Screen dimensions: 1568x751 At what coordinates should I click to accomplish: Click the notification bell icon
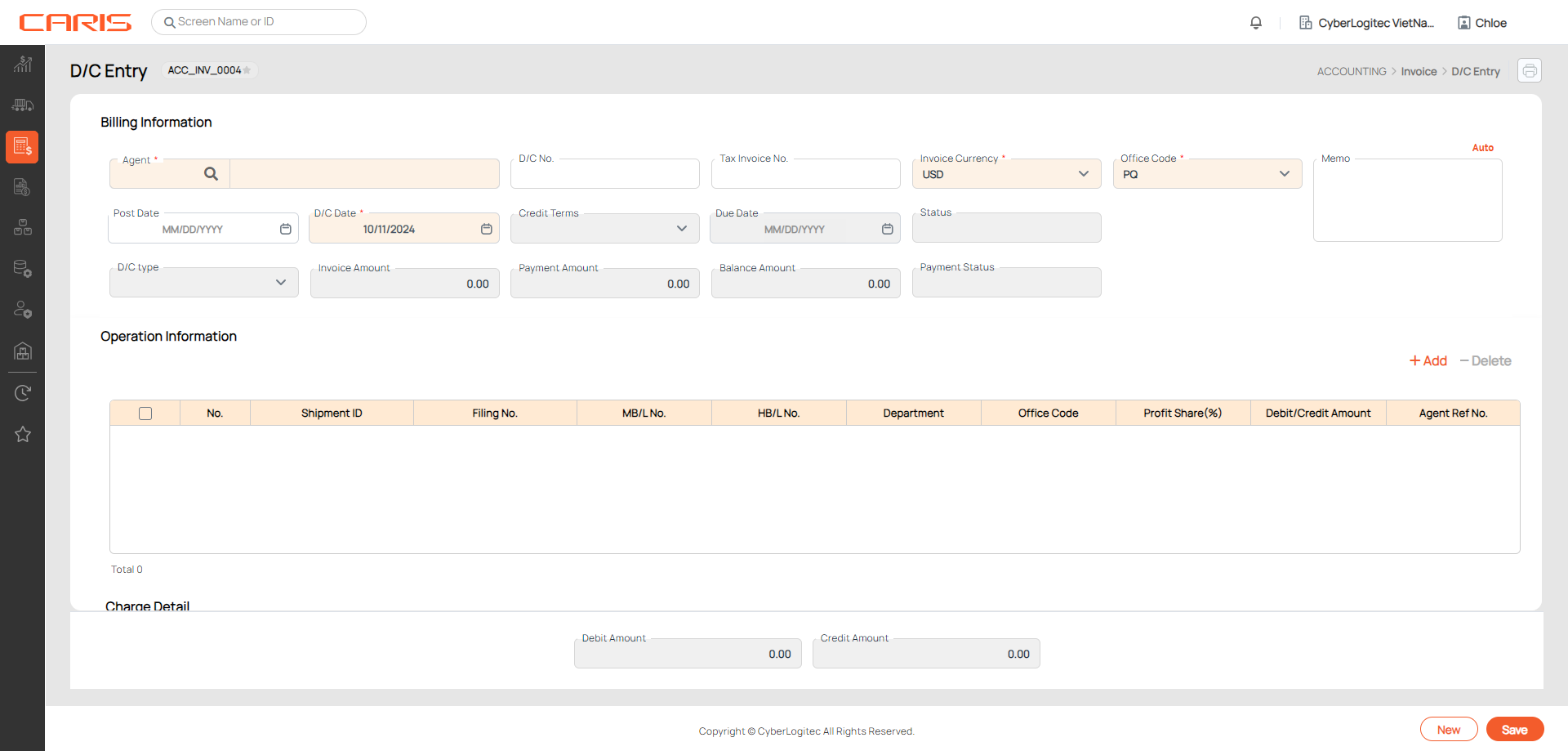tap(1256, 23)
